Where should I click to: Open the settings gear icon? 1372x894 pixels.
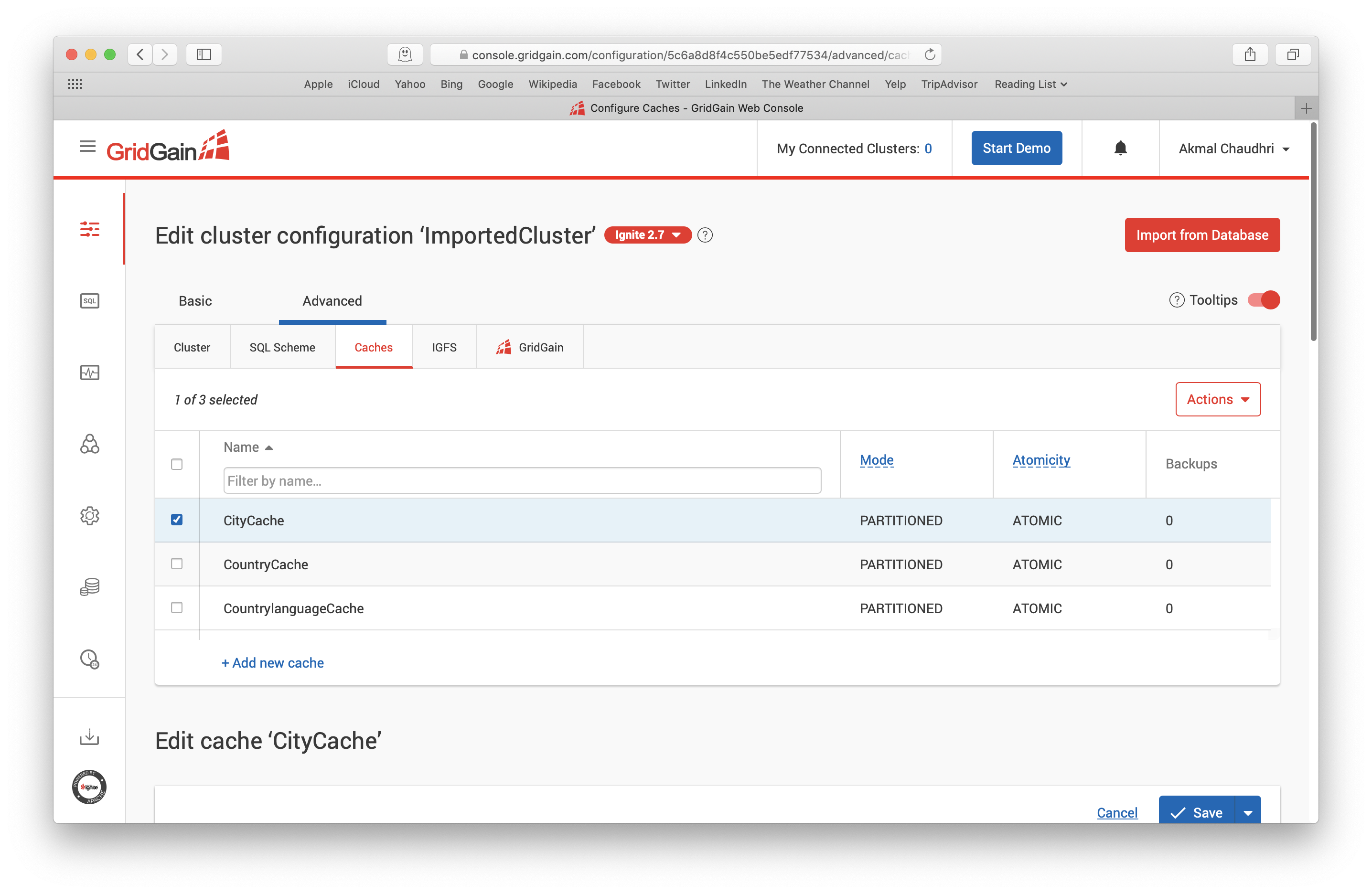[91, 516]
